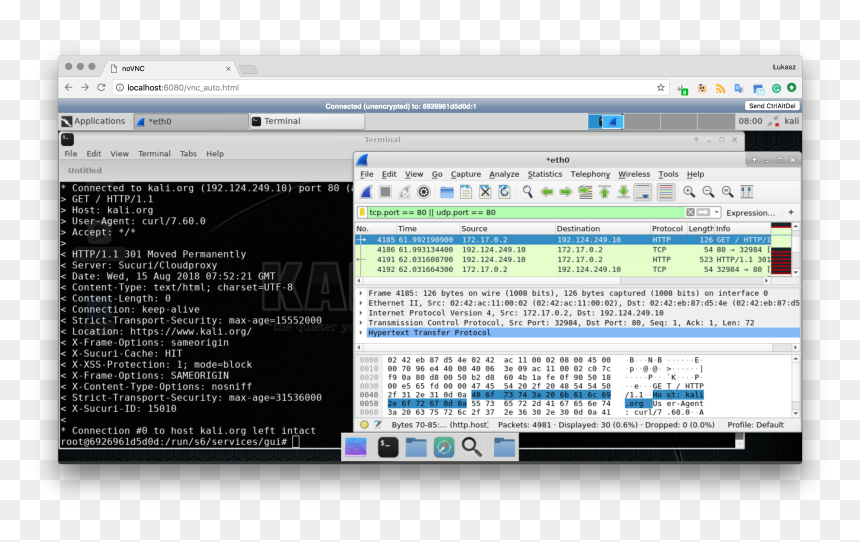Select packet 4191 HTTP/1.1 301 row

[x=562, y=259]
